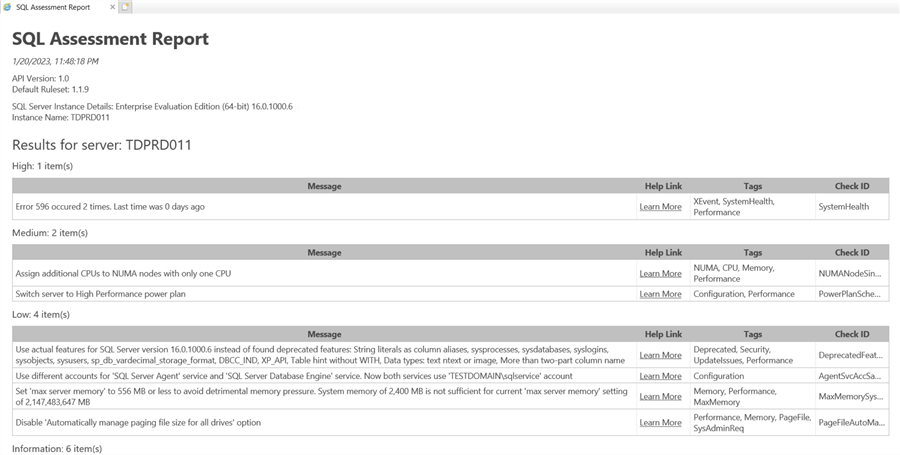Click the DeprecatedFeat... check ID cell

852,355
